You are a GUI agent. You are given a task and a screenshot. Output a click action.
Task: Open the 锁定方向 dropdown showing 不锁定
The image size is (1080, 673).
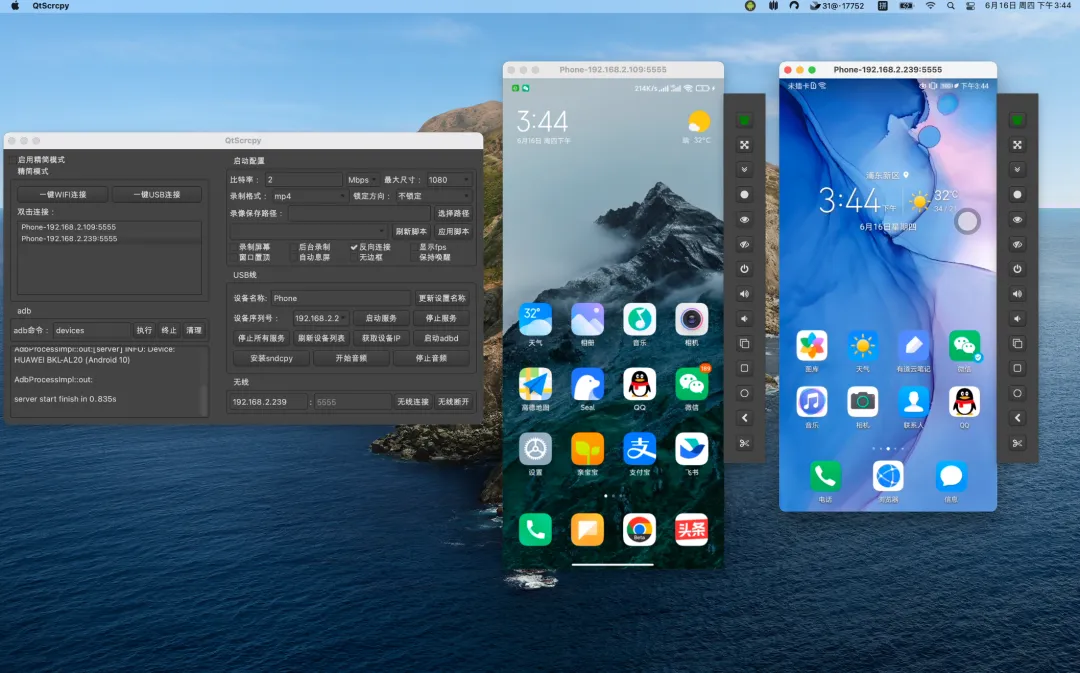[432, 196]
